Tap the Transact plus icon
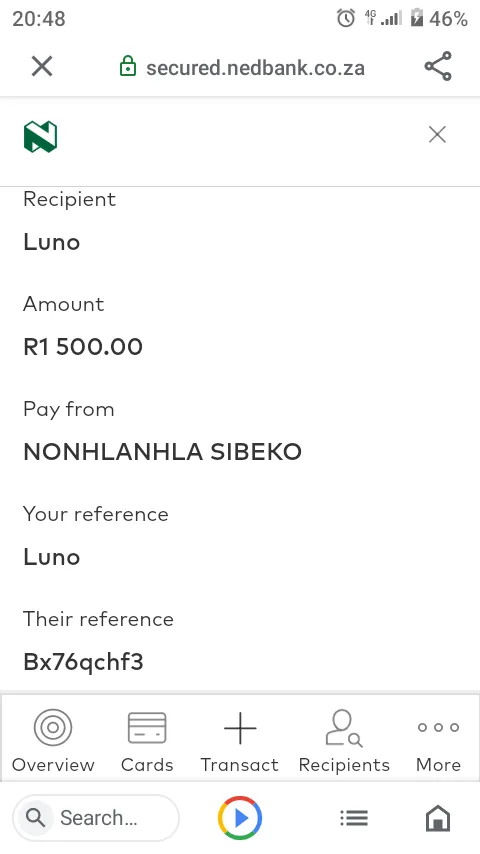This screenshot has height=854, width=480. point(240,728)
